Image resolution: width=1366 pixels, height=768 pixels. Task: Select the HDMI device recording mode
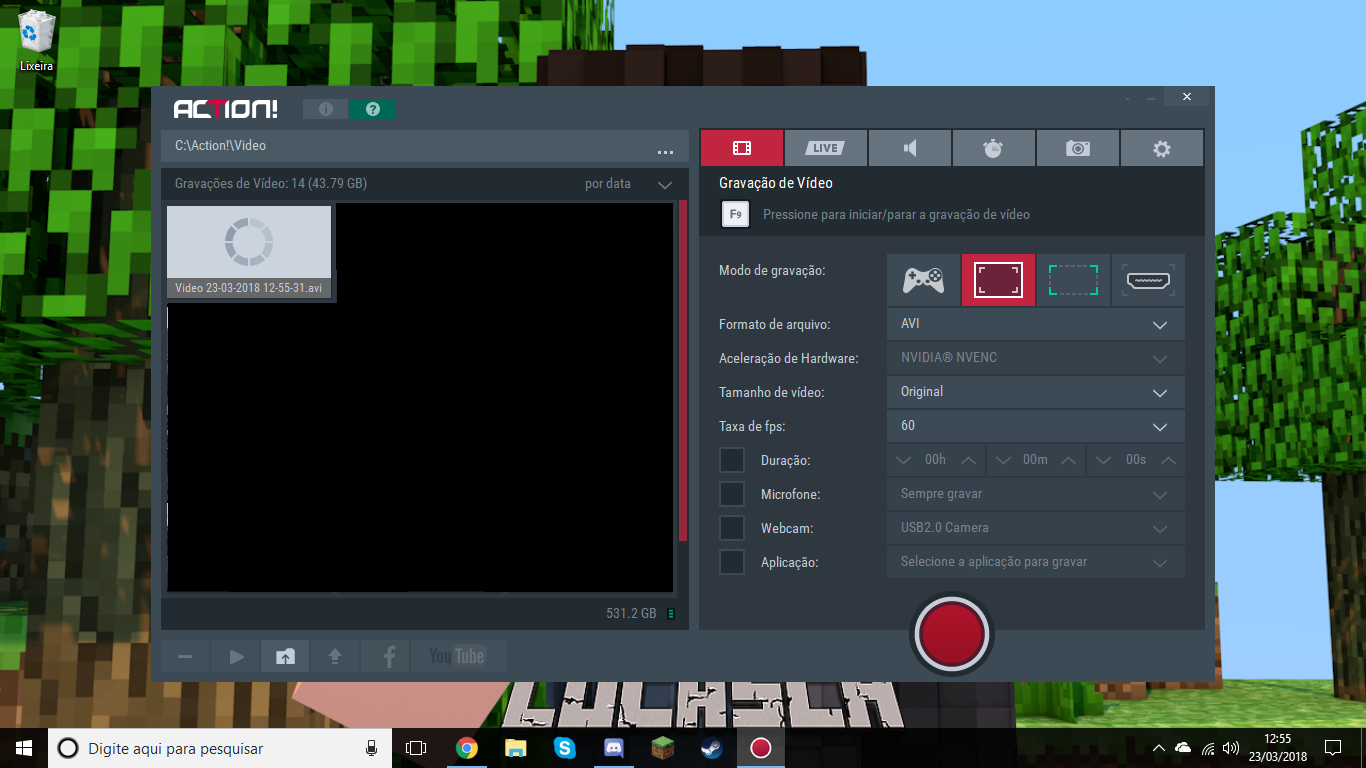click(x=1148, y=280)
